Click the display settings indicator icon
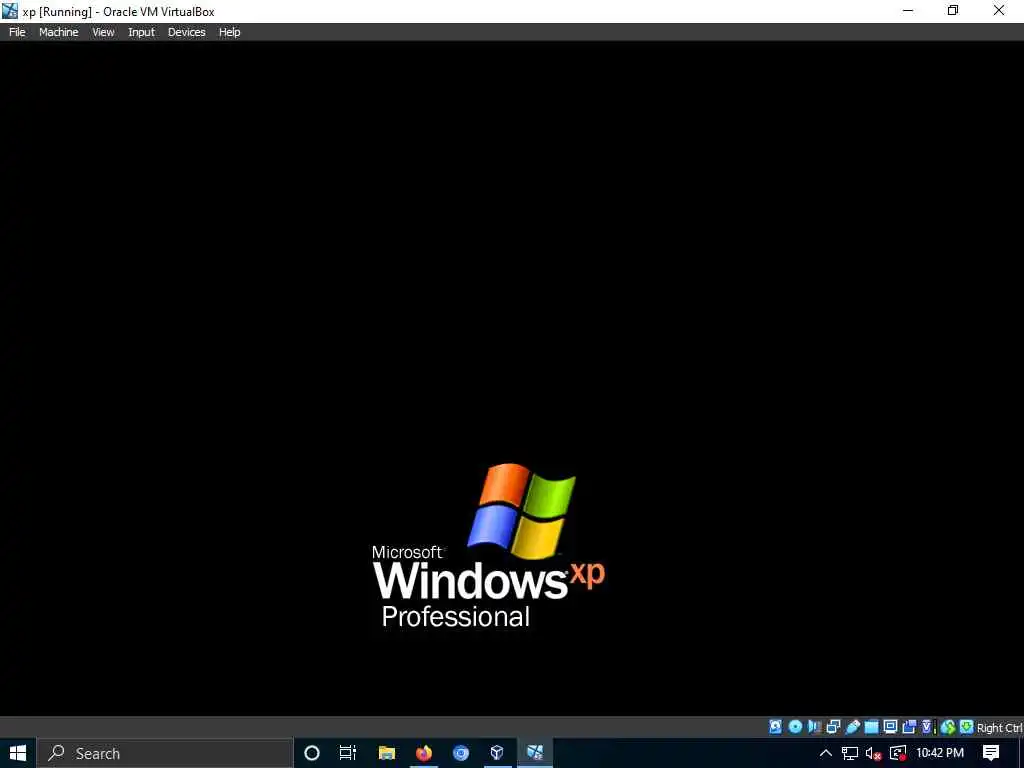The image size is (1024, 768). coord(890,727)
